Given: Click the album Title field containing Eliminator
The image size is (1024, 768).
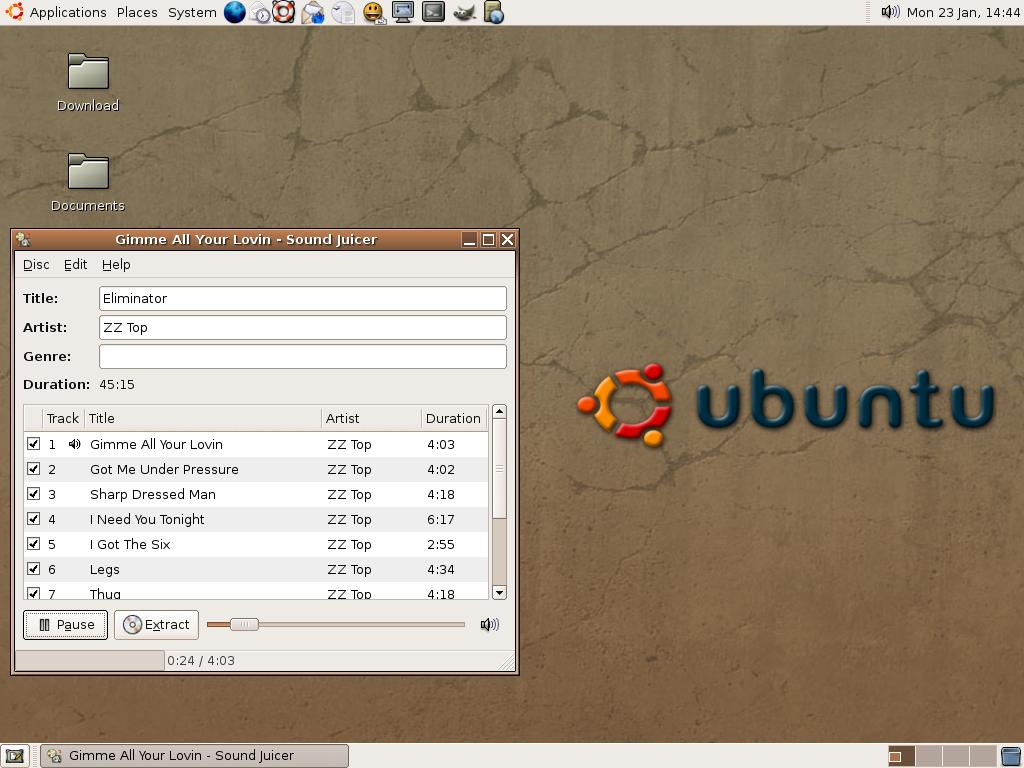Looking at the screenshot, I should pos(303,298).
